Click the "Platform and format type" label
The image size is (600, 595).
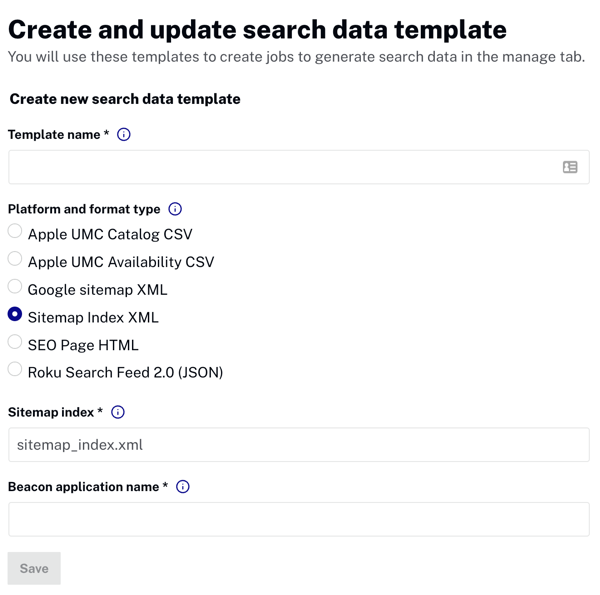pyautogui.click(x=84, y=209)
